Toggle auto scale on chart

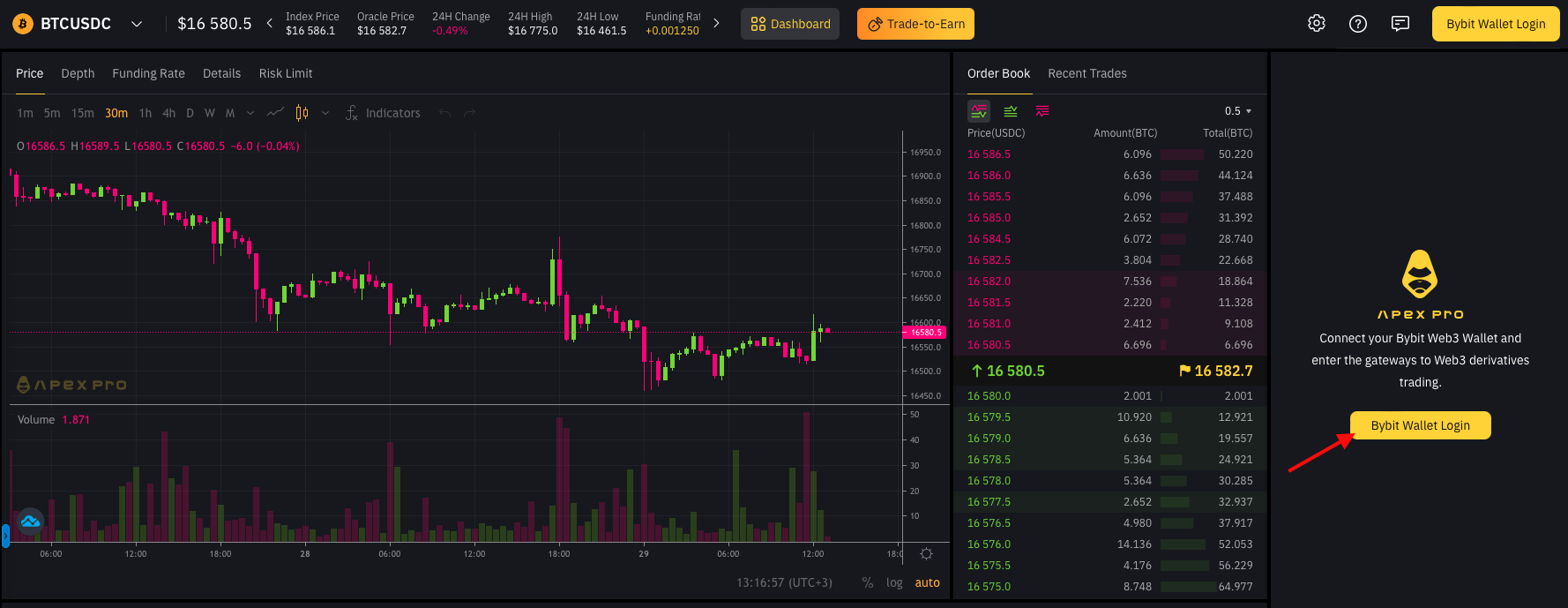point(927,582)
